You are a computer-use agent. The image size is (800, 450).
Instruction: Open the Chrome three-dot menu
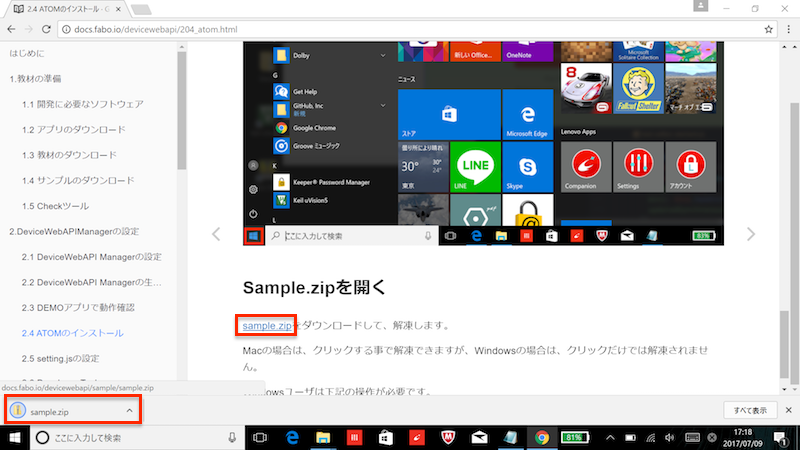[x=787, y=30]
